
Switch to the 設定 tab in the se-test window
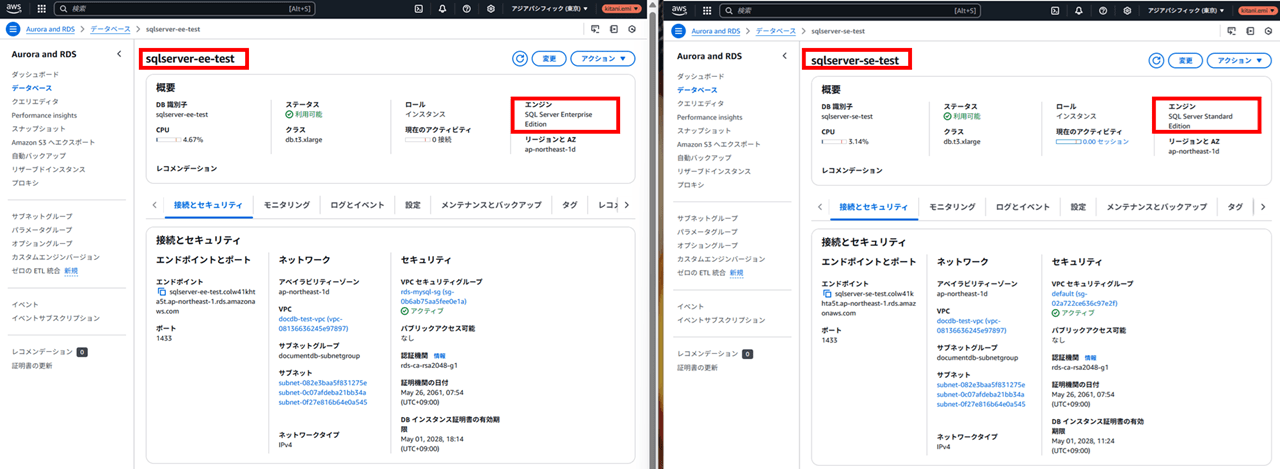tap(1077, 207)
